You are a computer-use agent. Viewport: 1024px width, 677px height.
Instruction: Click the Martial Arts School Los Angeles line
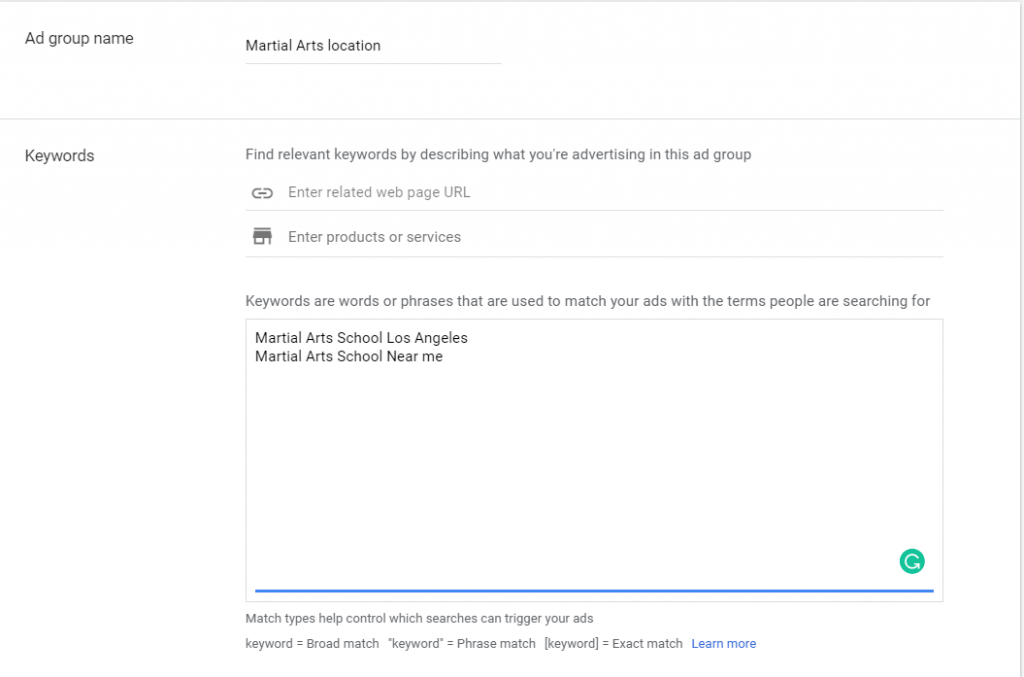click(361, 338)
